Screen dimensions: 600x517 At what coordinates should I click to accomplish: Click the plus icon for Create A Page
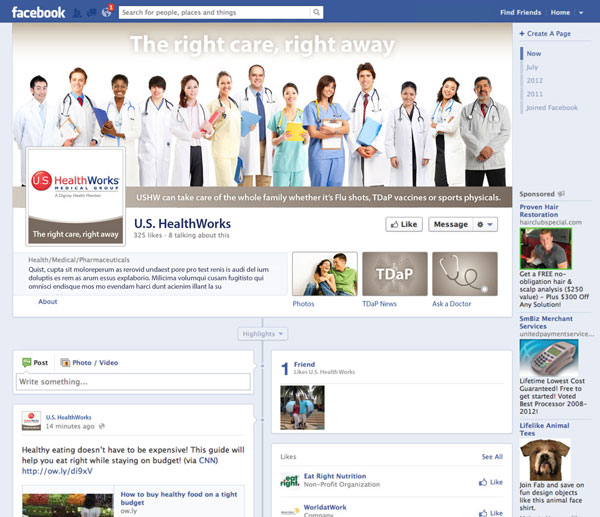522,34
